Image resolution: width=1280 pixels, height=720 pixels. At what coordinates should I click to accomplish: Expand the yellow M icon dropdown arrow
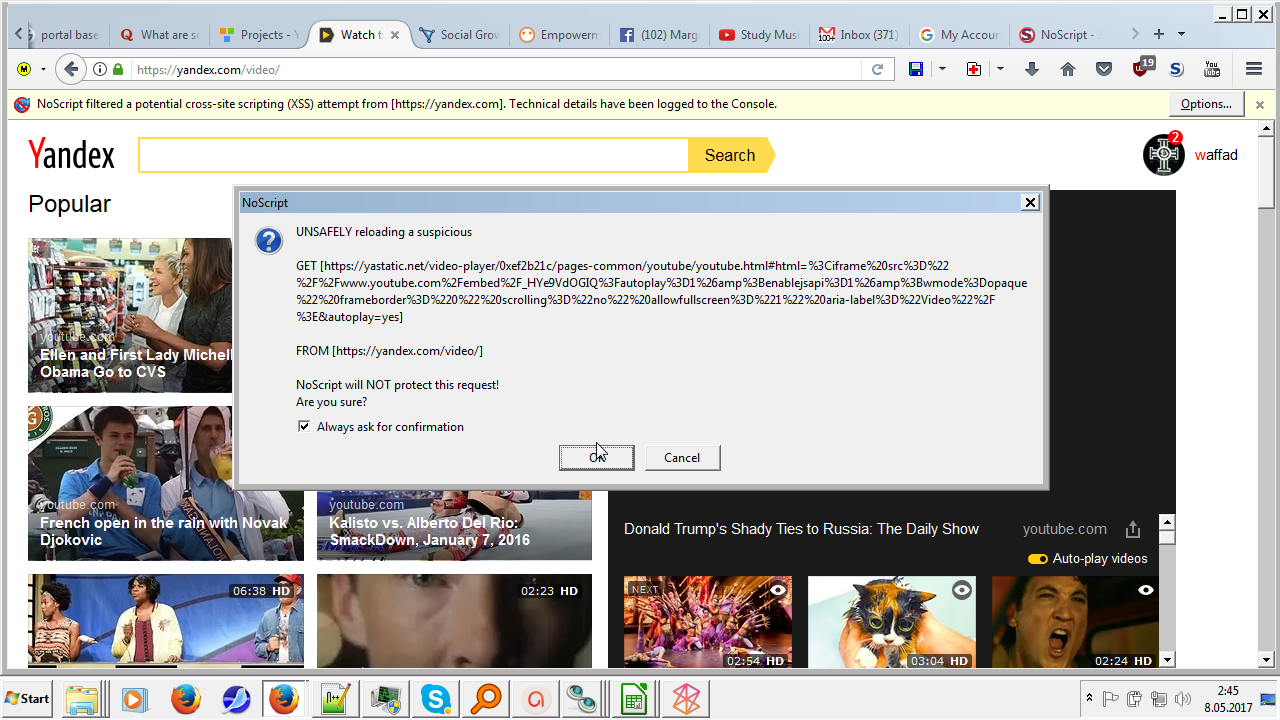[43, 69]
